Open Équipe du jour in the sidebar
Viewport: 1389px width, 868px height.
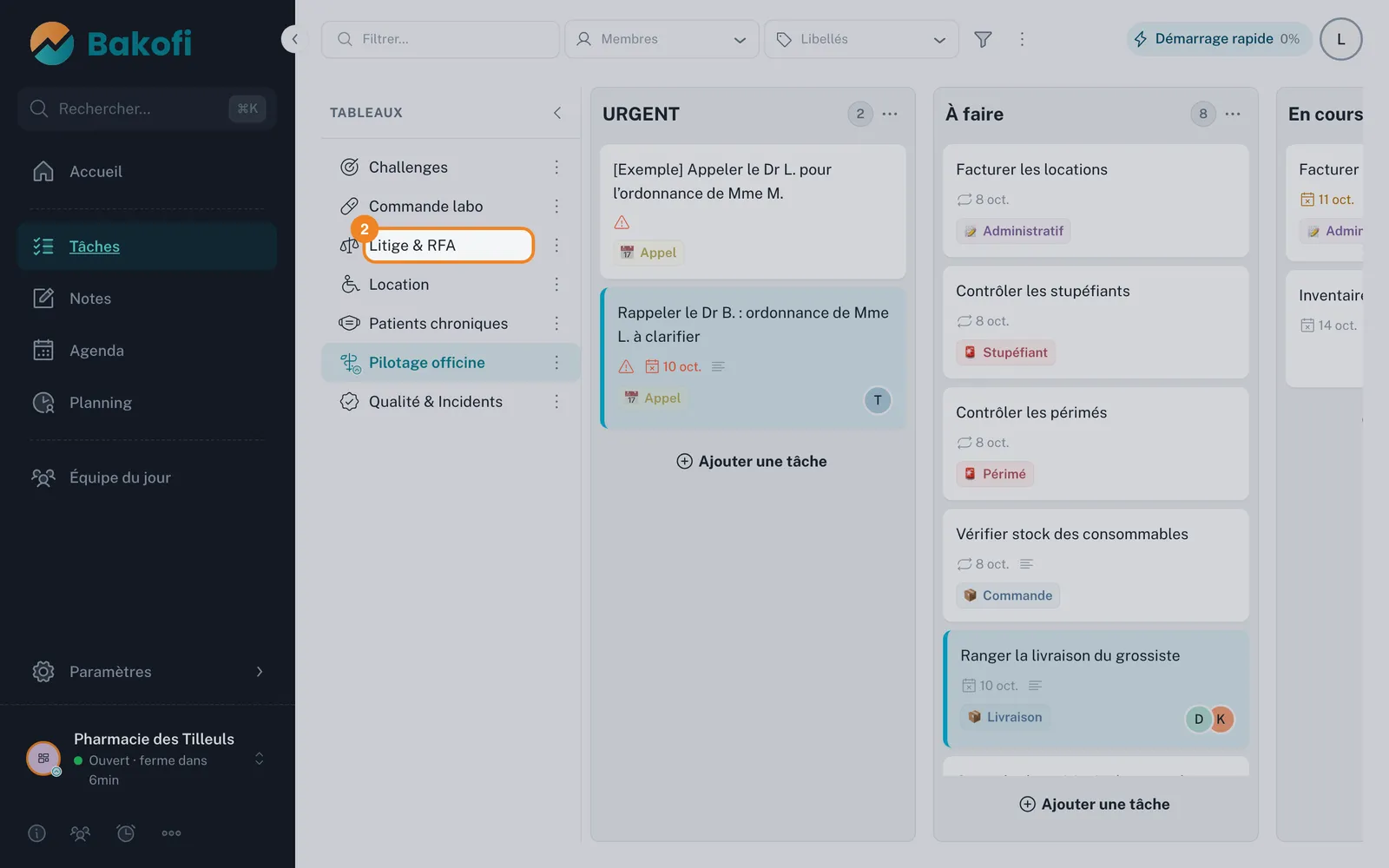click(147, 477)
